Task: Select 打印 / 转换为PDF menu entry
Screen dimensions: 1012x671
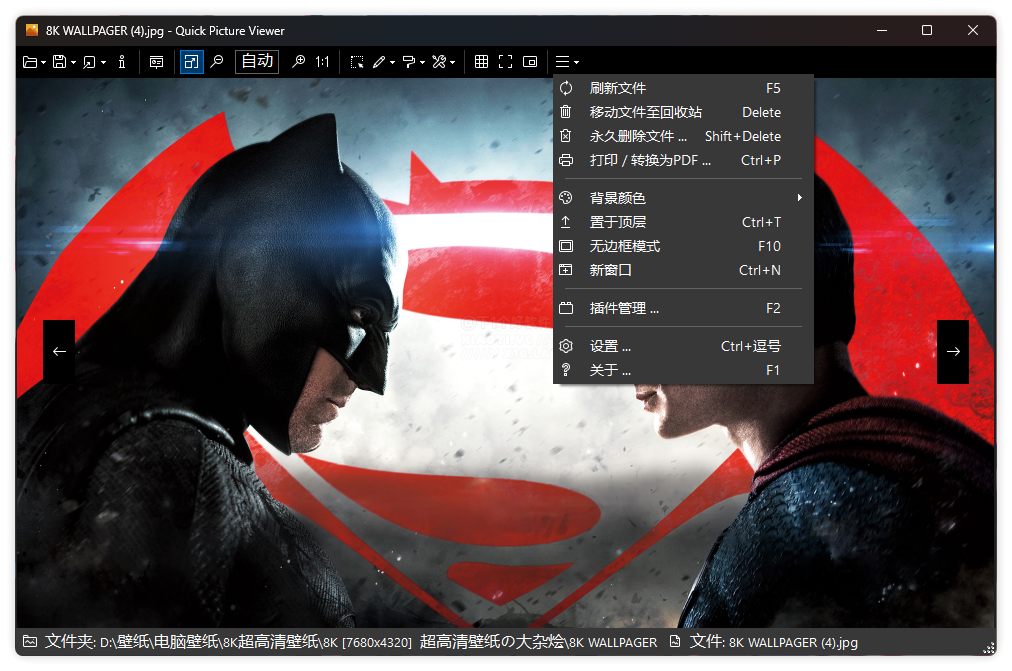Action: [x=683, y=160]
